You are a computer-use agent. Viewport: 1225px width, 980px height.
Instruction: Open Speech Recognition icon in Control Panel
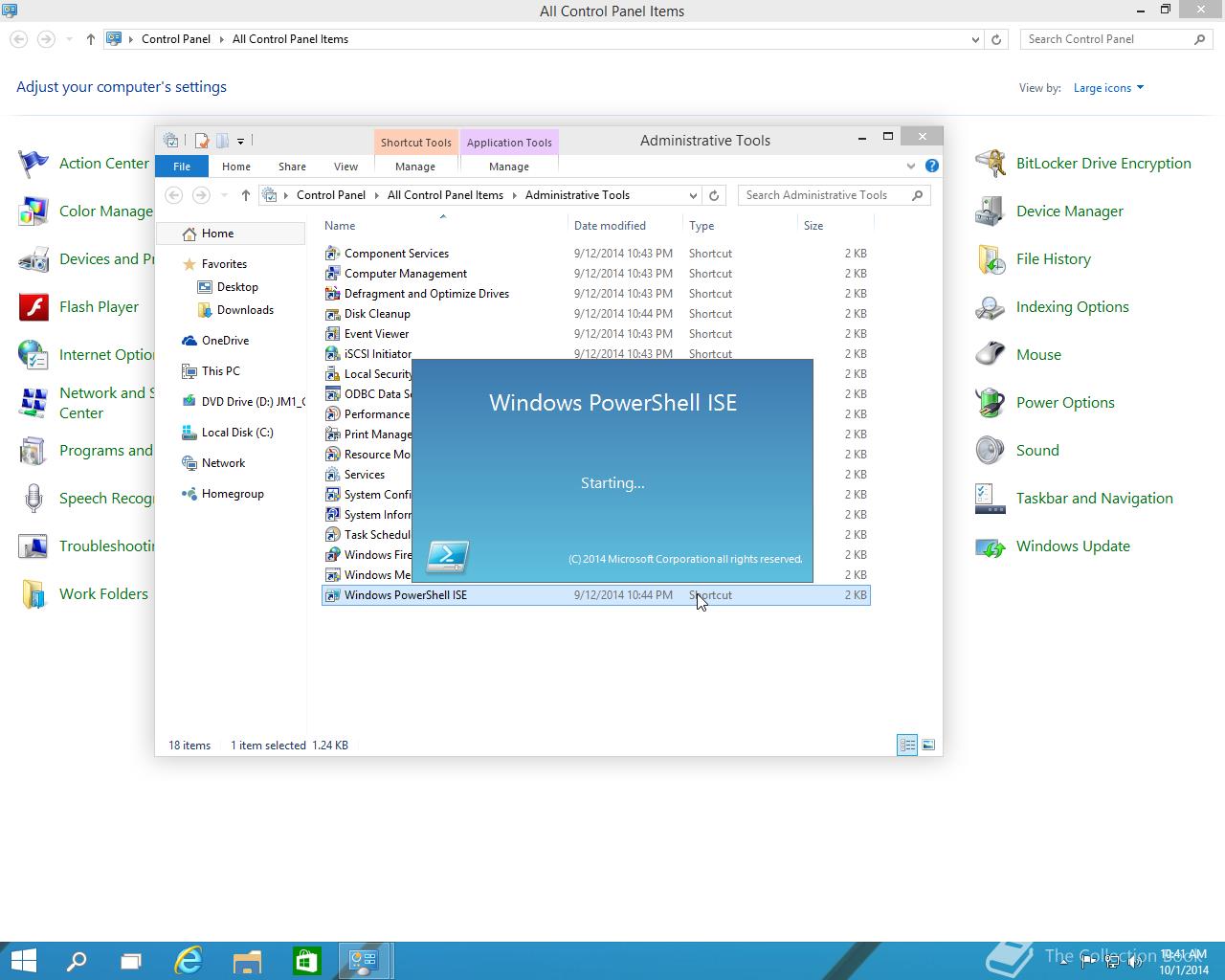click(33, 499)
